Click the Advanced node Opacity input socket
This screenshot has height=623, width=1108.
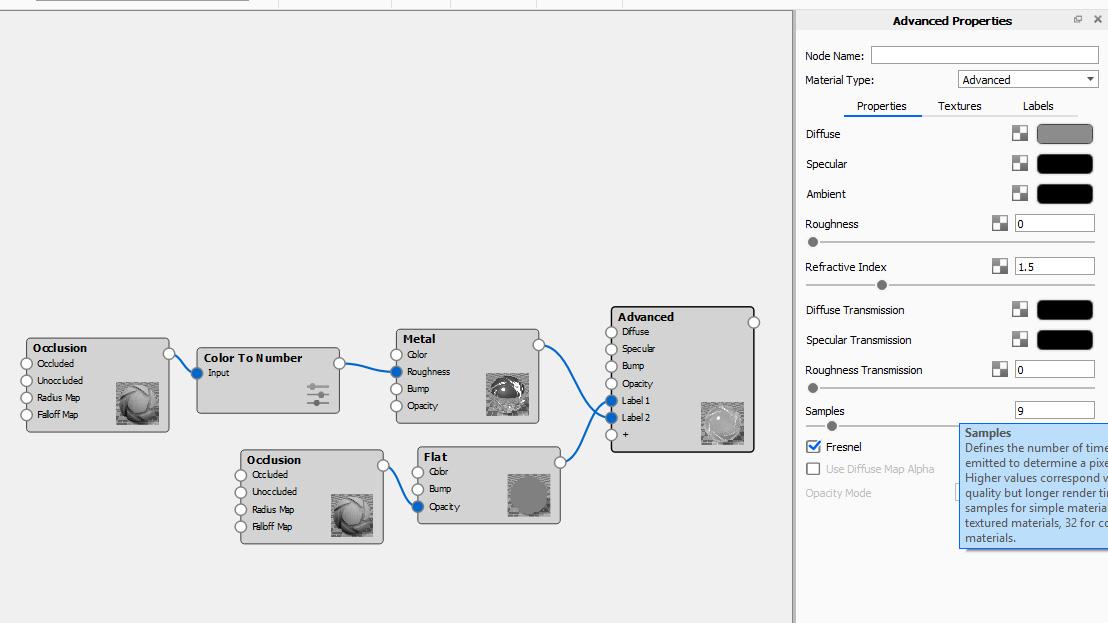(611, 384)
